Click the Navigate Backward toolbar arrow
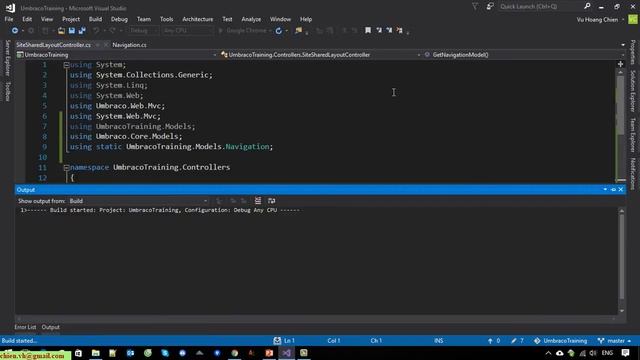The width and height of the screenshot is (640, 360). point(15,31)
